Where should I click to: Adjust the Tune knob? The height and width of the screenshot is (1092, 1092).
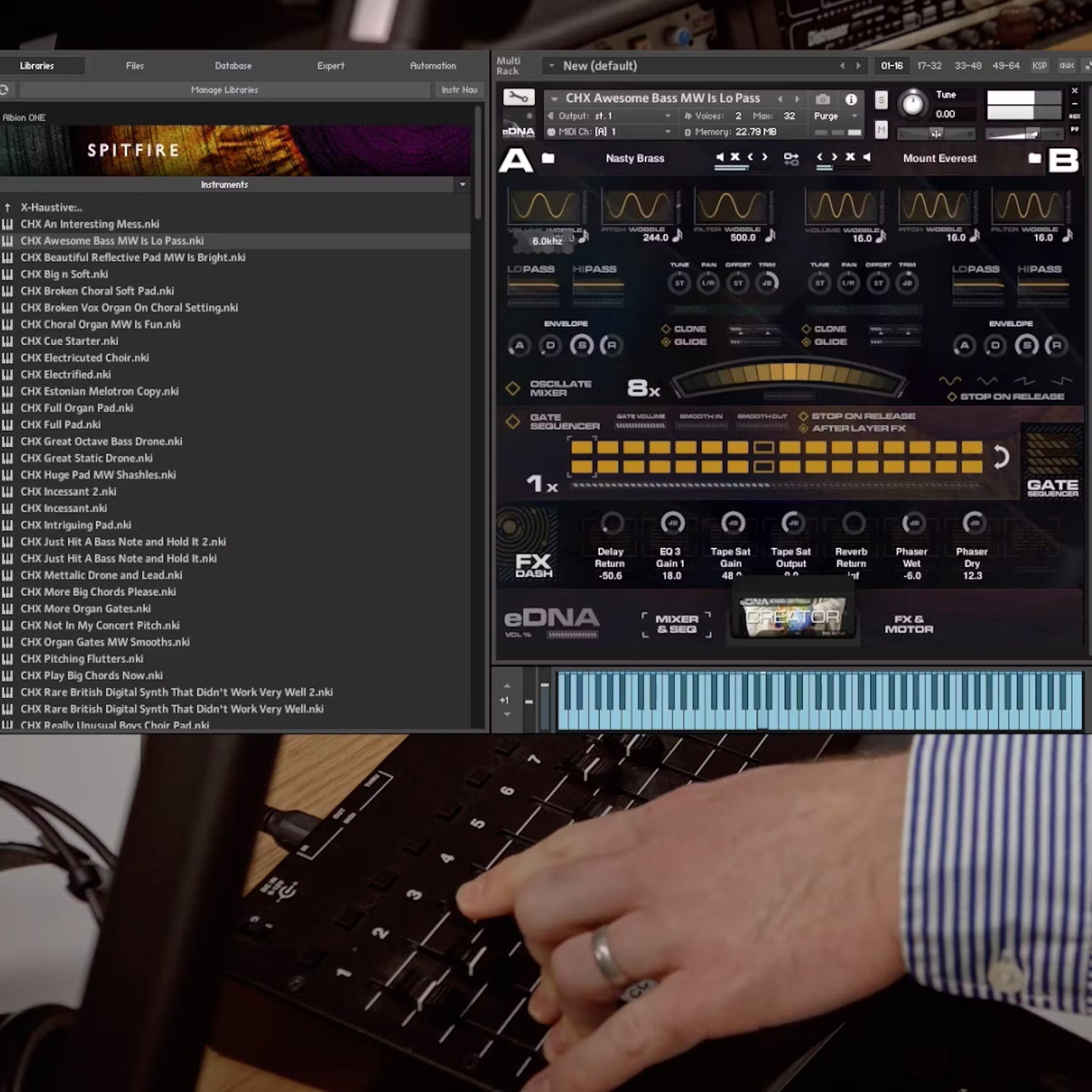point(912,103)
